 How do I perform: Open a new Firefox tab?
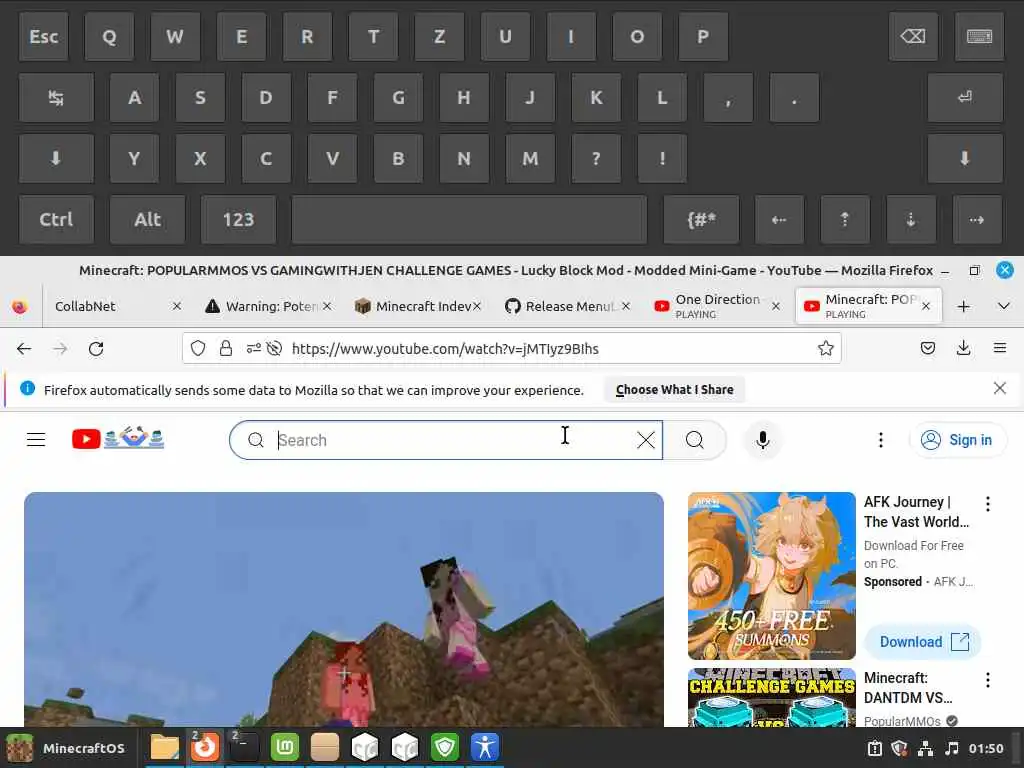963,306
